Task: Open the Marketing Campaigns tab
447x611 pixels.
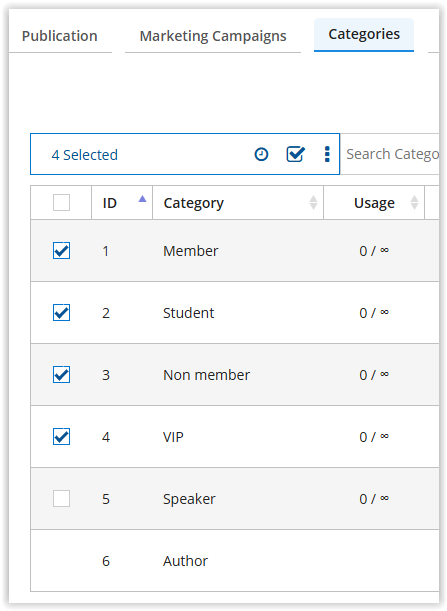Action: pyautogui.click(x=213, y=36)
